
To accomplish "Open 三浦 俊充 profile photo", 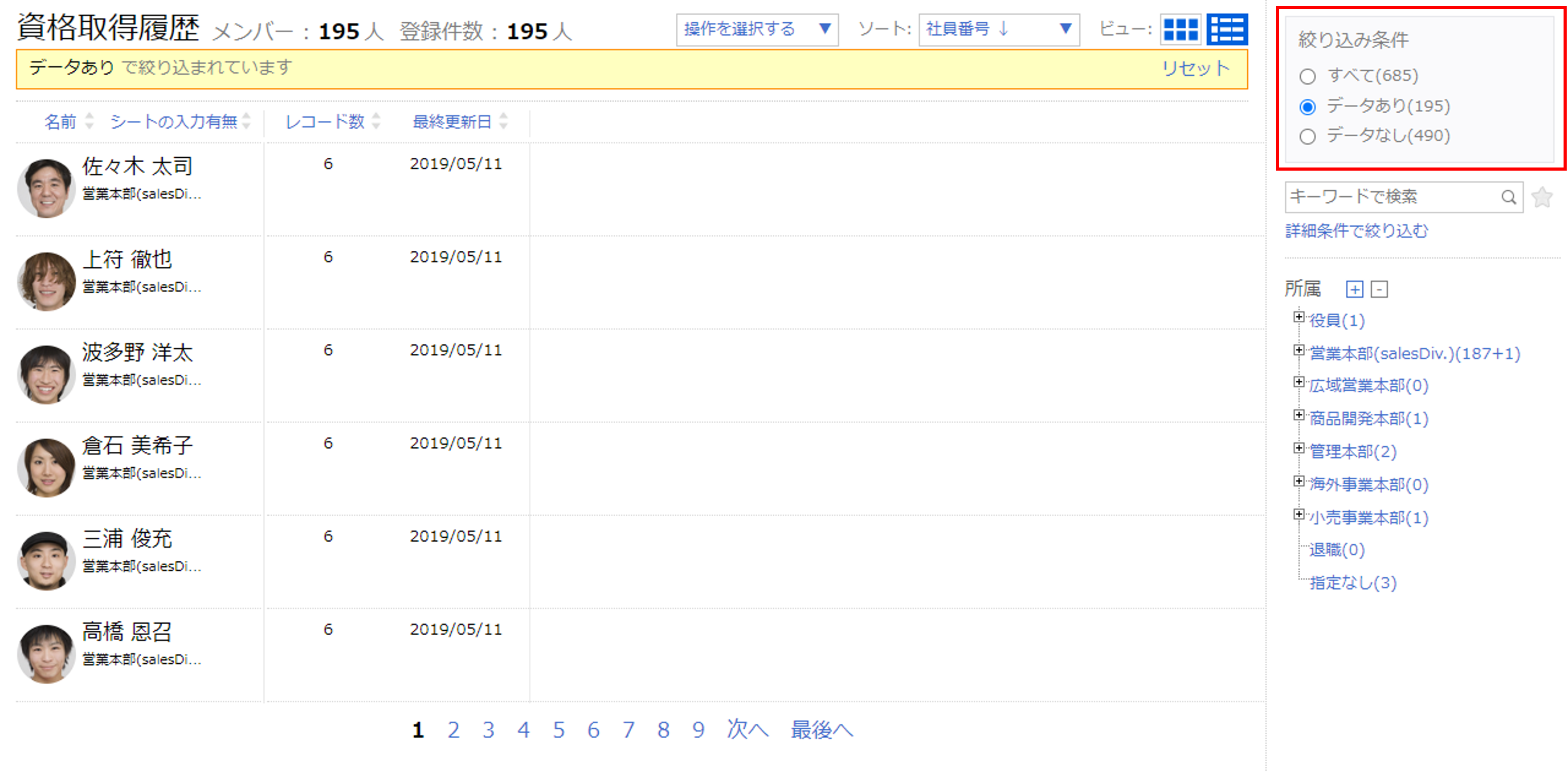I will tap(46, 561).
